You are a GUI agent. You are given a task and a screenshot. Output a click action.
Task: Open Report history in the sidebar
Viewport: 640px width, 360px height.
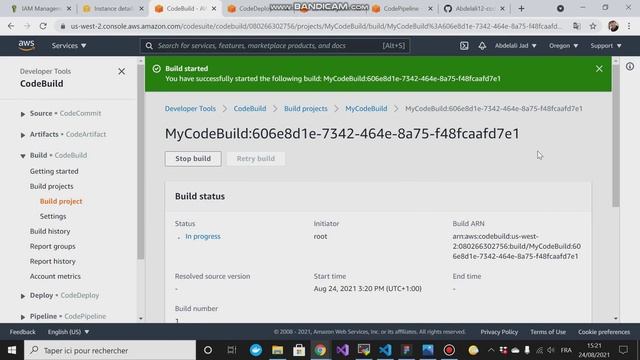tap(52, 261)
